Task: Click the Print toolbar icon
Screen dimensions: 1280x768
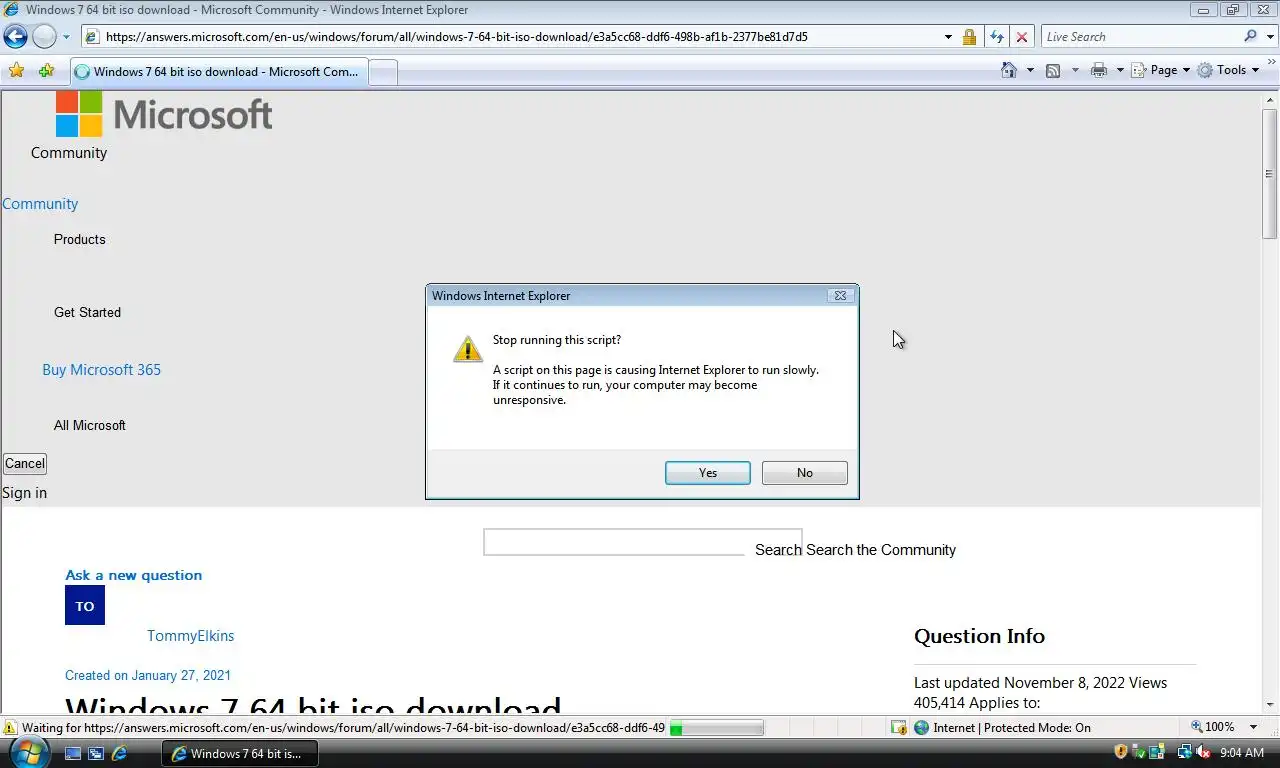Action: tap(1099, 70)
